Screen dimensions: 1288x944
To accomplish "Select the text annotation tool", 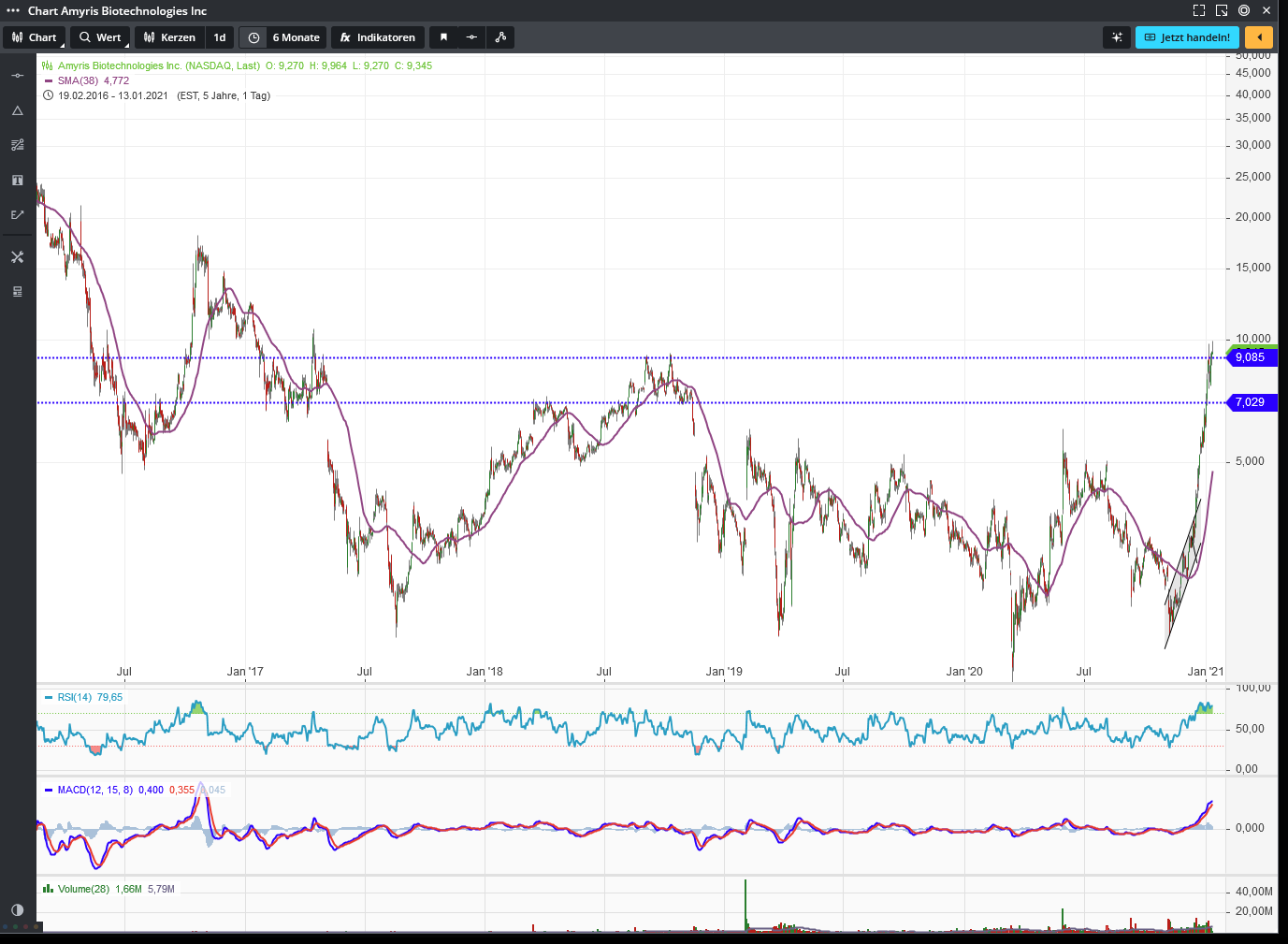I will tap(17, 180).
